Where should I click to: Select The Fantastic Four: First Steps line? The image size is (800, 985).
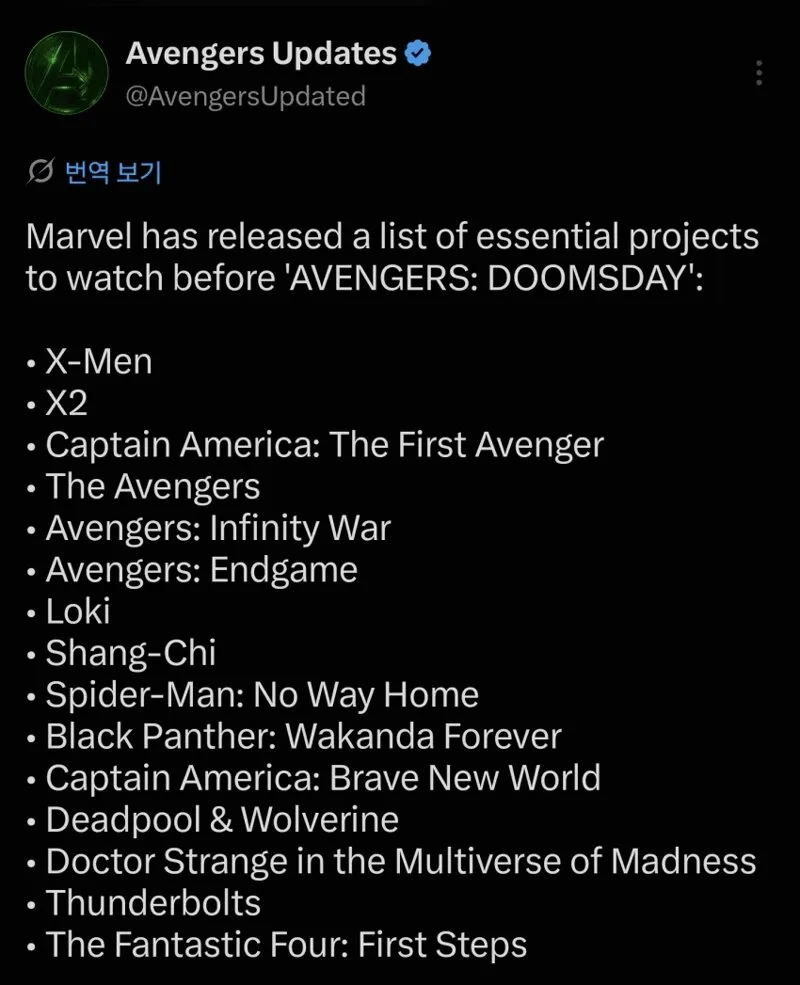tap(286, 945)
